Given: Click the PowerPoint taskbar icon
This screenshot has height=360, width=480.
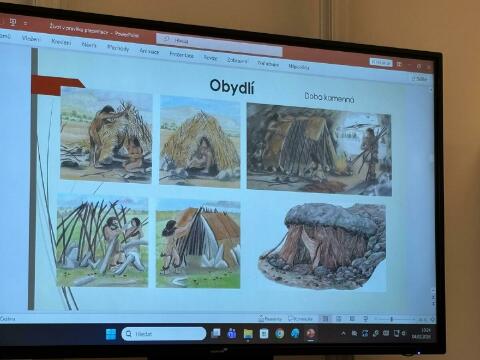Looking at the screenshot, I should point(311,333).
